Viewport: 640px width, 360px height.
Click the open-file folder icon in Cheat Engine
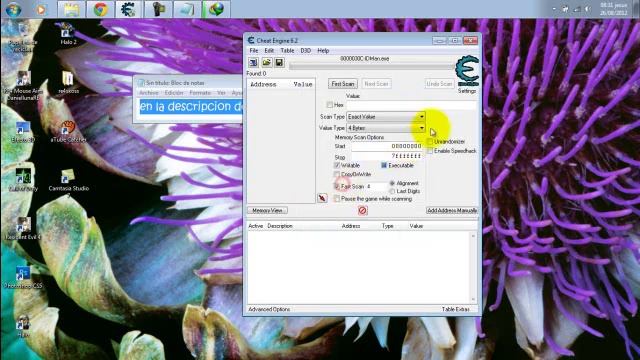tap(267, 62)
